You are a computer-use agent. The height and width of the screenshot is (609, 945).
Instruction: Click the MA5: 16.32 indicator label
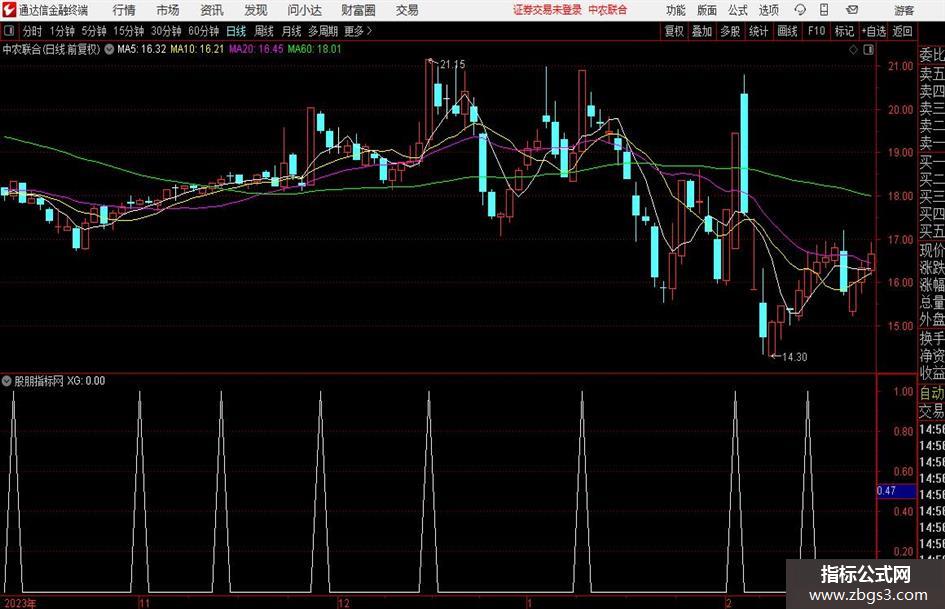142,49
